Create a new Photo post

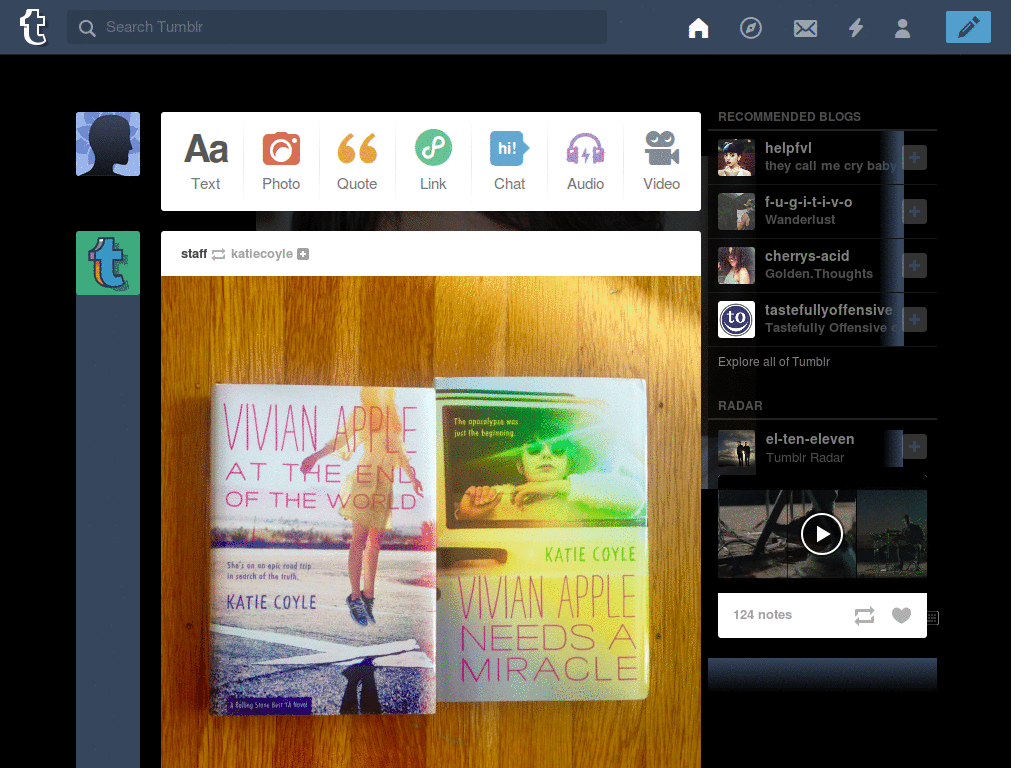tap(281, 161)
